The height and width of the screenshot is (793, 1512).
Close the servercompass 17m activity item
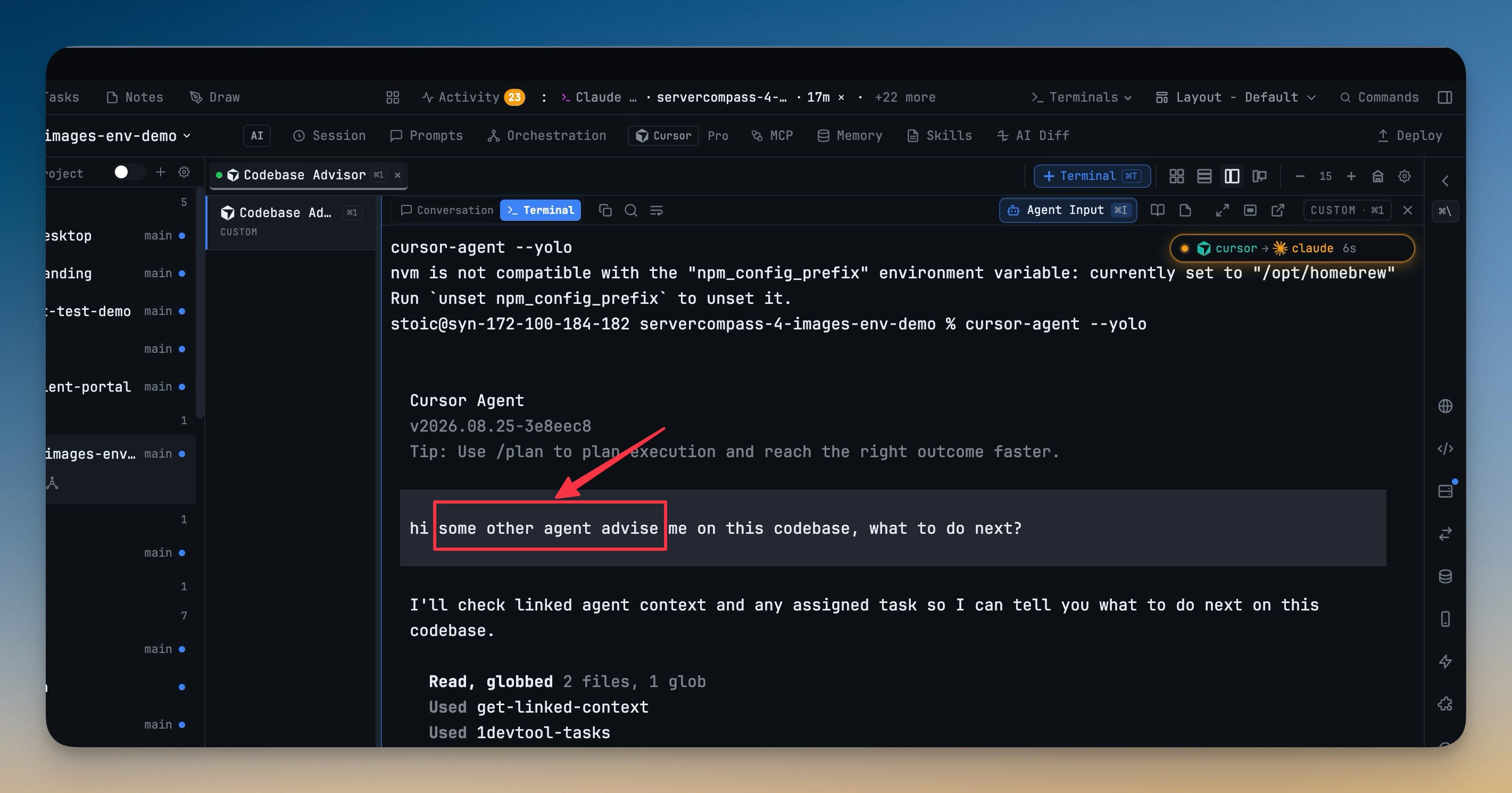coord(841,97)
